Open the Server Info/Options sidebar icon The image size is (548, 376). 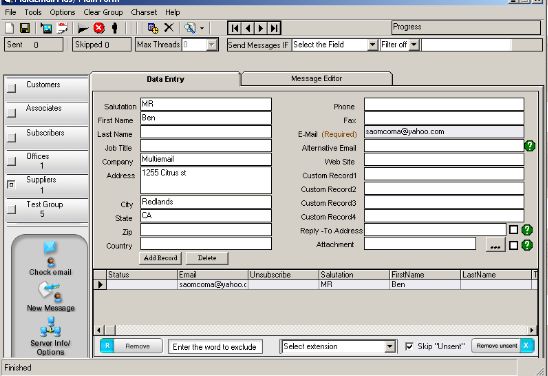[50, 336]
